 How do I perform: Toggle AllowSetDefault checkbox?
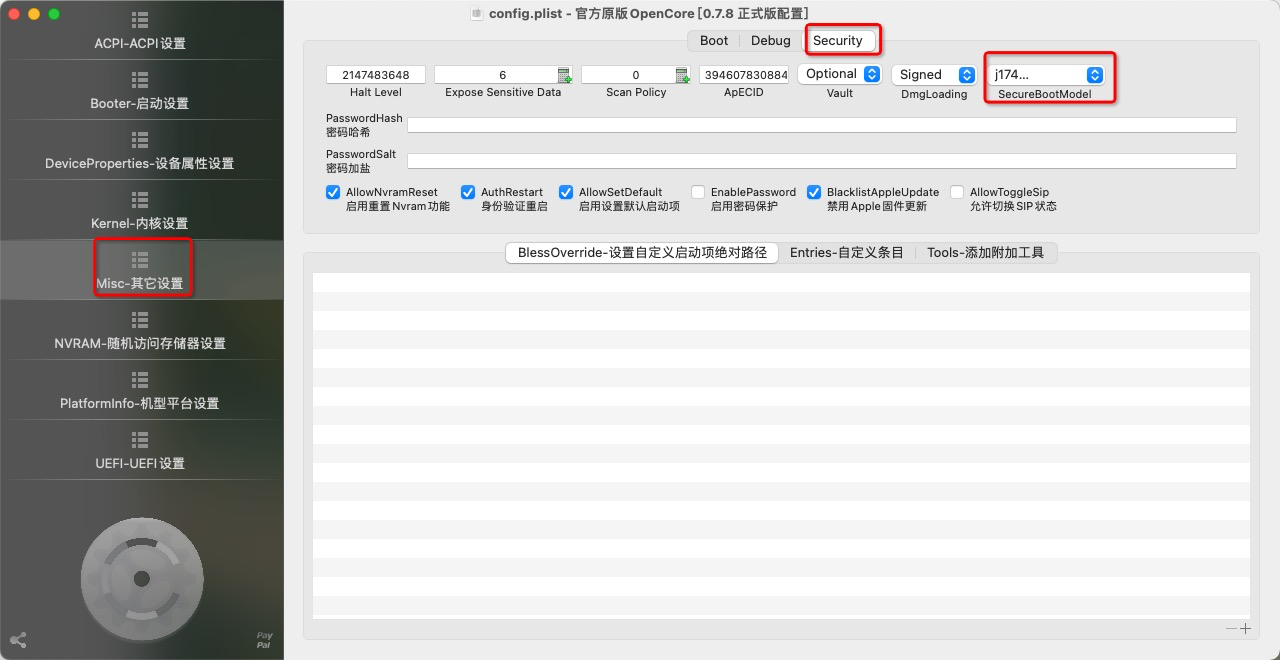566,192
